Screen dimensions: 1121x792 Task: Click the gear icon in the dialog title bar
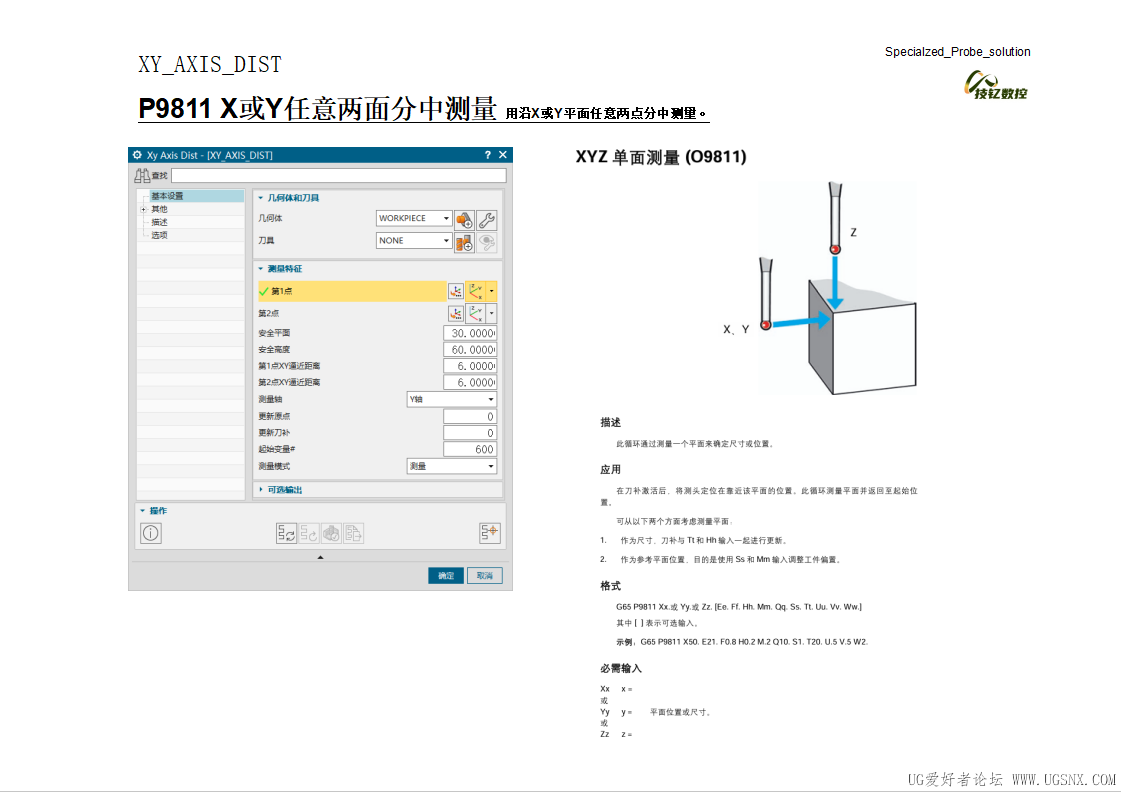pyautogui.click(x=137, y=155)
